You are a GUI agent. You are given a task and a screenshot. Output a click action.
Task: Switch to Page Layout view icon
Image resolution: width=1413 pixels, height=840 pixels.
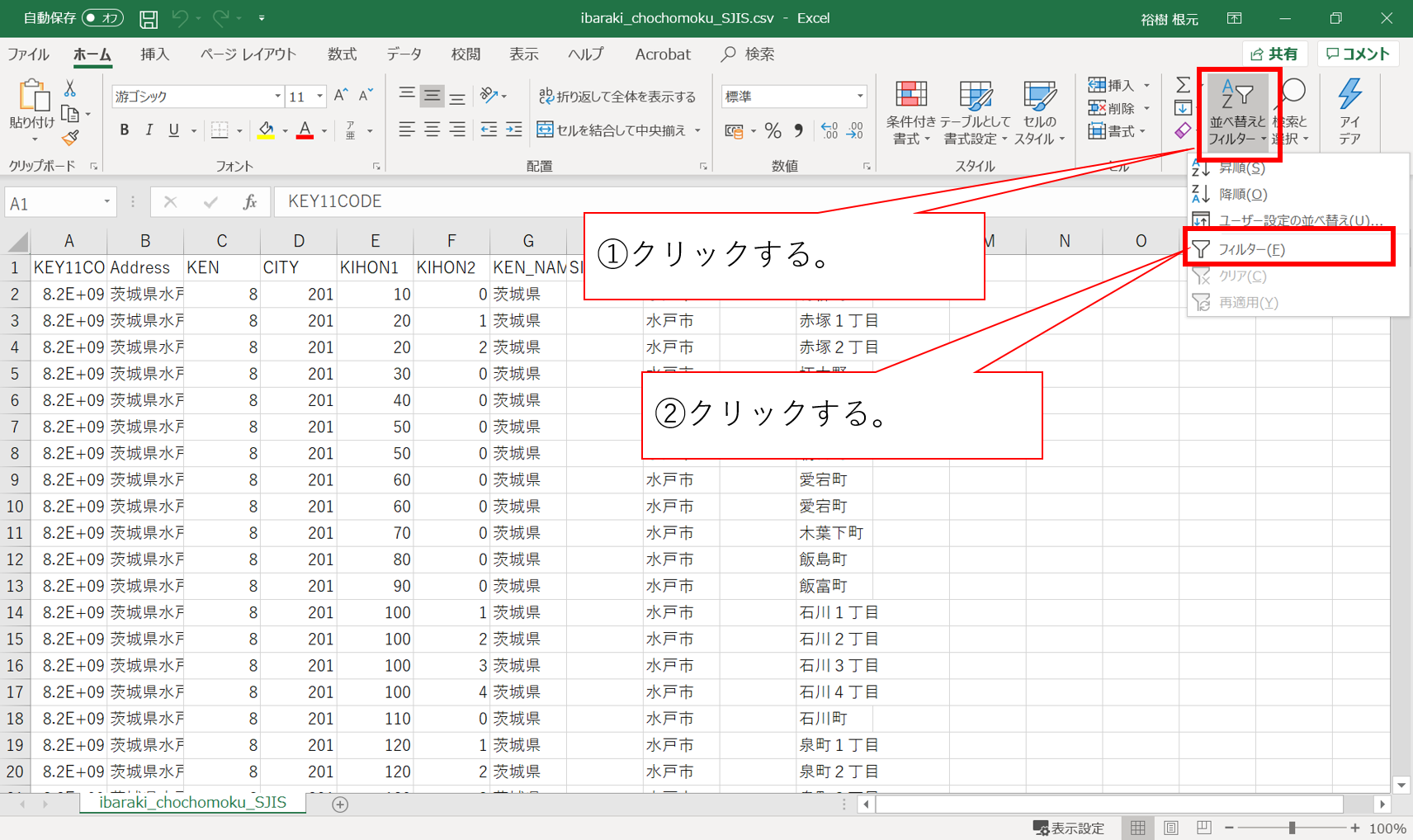point(1170,828)
